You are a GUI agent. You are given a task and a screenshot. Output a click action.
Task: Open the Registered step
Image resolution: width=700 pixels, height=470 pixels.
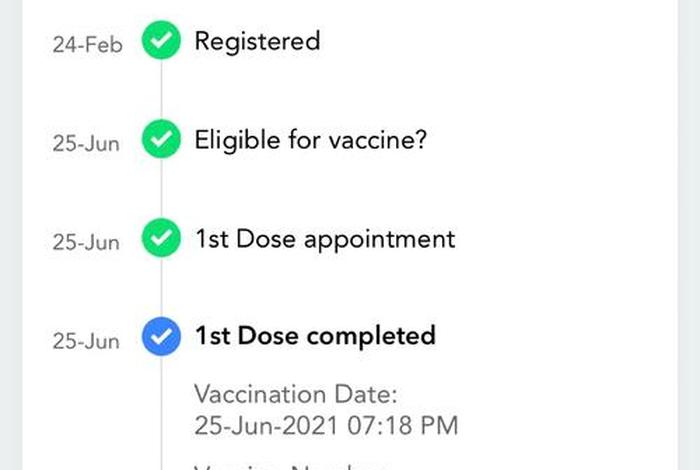[x=257, y=42]
